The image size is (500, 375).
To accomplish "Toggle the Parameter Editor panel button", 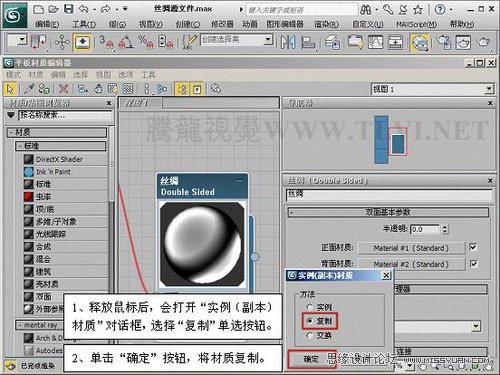I will [x=197, y=89].
